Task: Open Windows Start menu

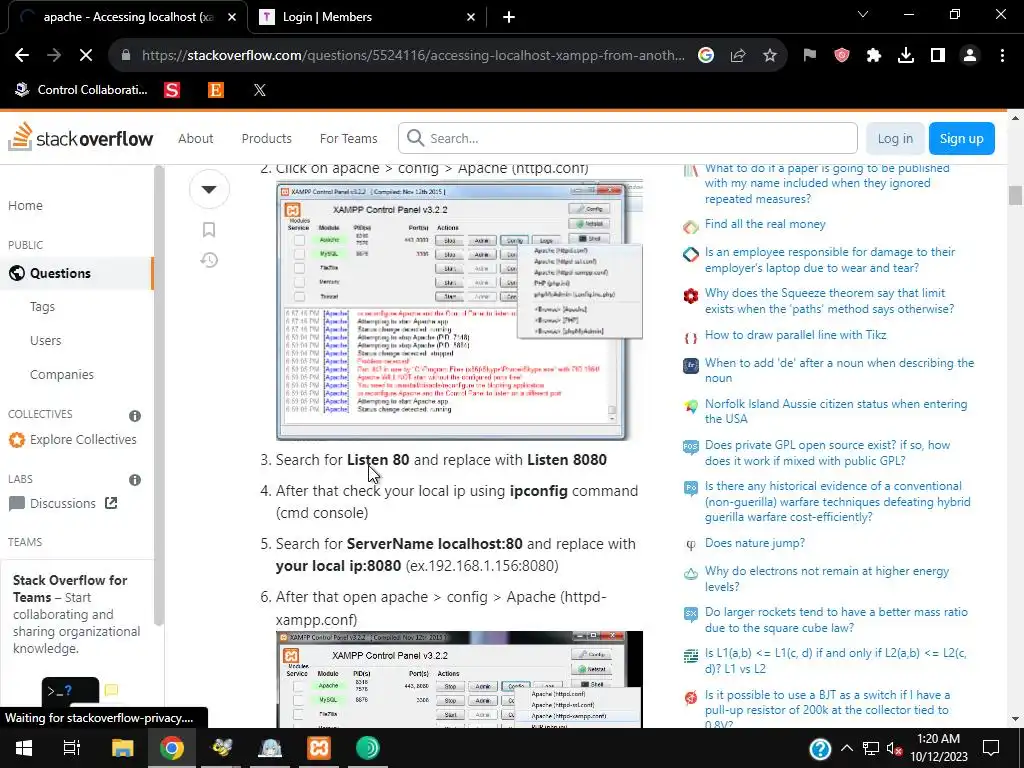Action: click(x=24, y=748)
